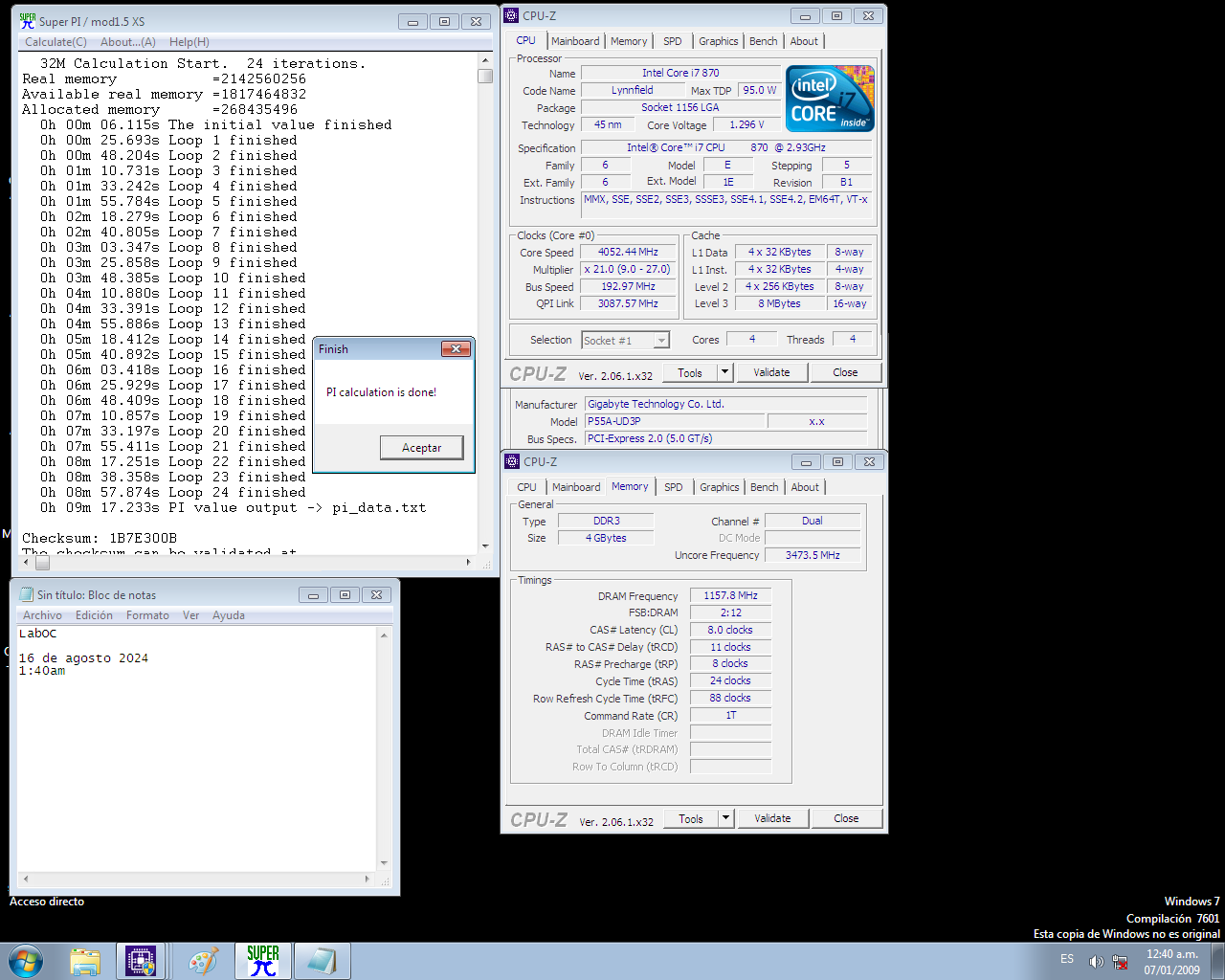Open the Calculate(C) menu in Super PI
This screenshot has height=980, width=1225.
[56, 42]
